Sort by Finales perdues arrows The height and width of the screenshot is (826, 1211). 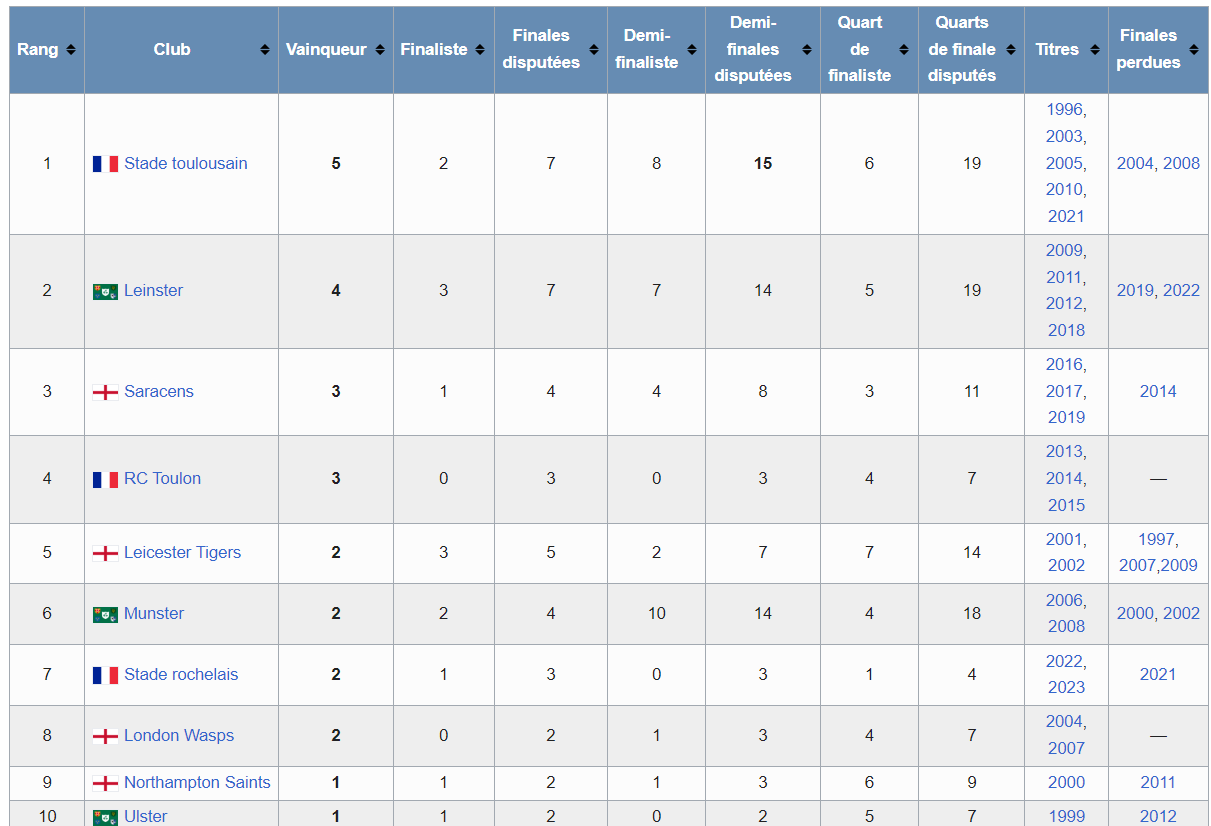[x=1195, y=50]
